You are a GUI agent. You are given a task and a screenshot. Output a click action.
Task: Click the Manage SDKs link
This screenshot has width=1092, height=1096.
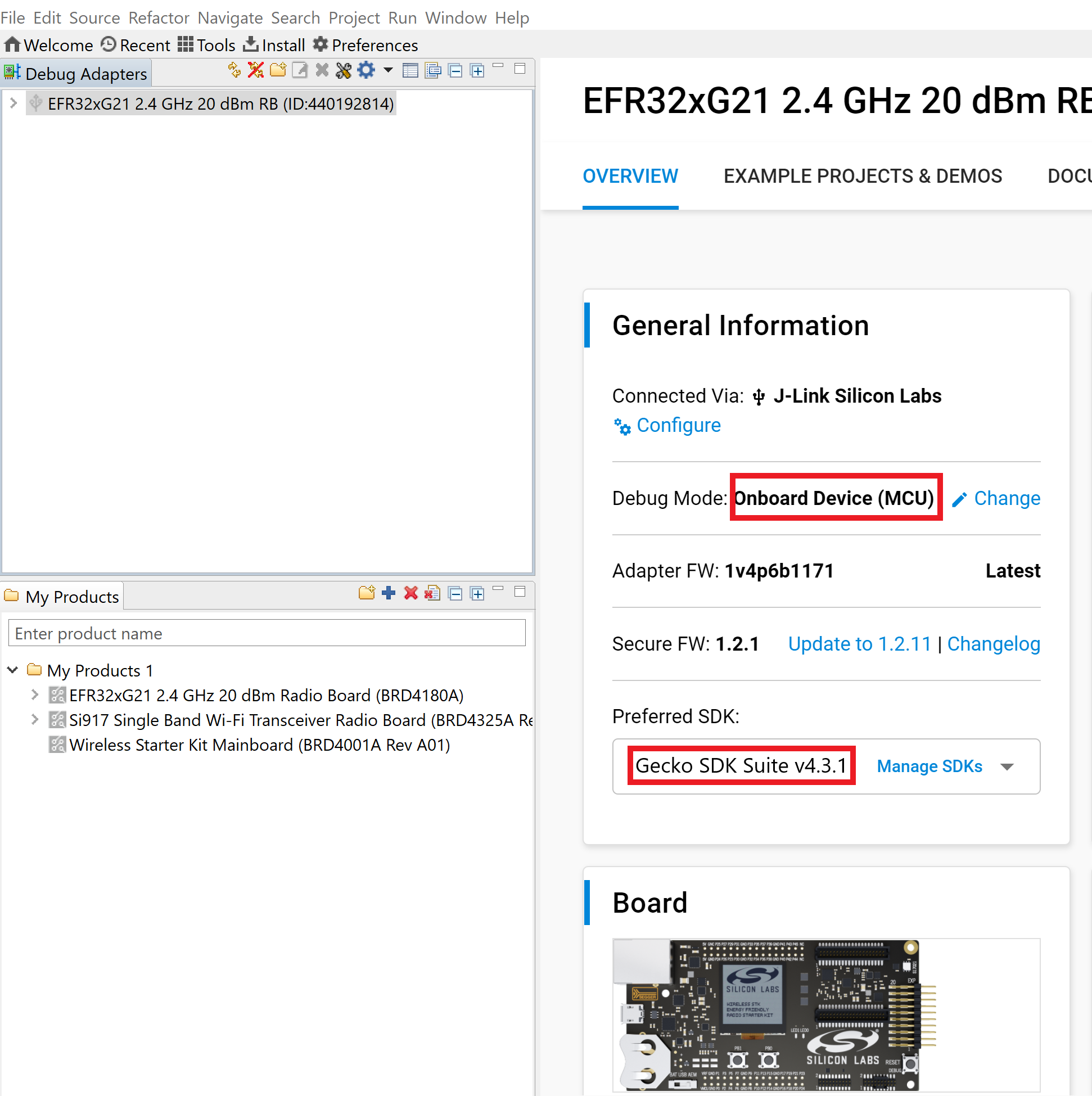click(x=929, y=766)
